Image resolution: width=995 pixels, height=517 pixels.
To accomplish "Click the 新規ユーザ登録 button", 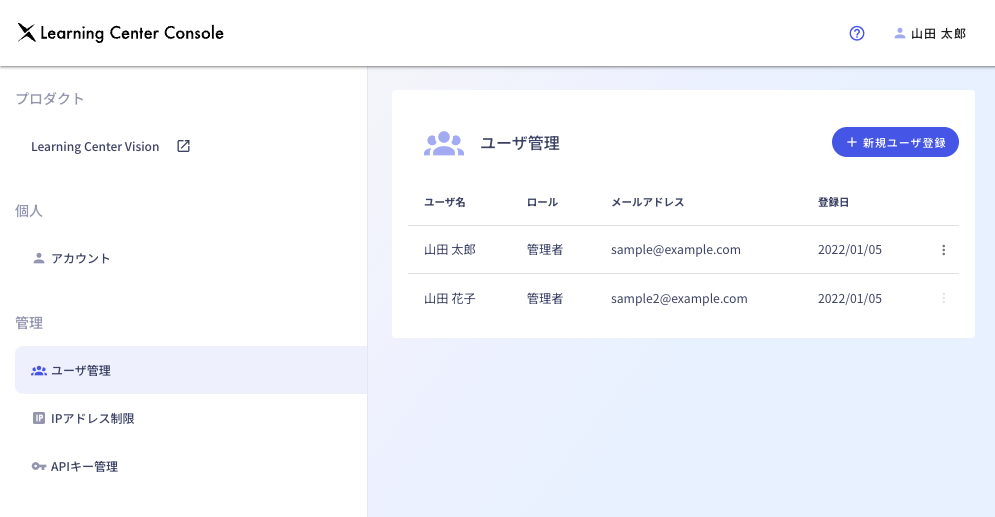I will click(x=895, y=142).
